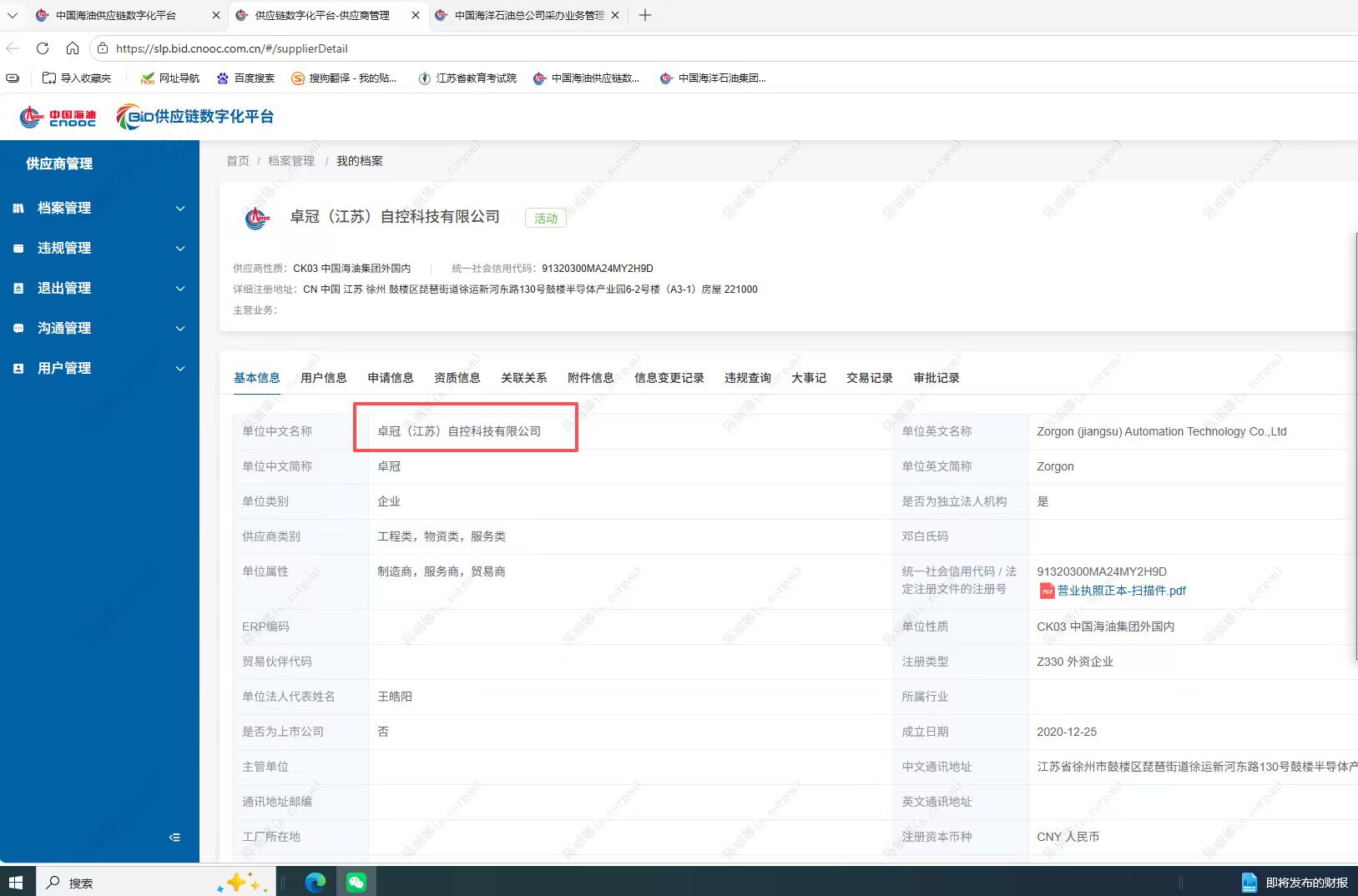Viewport: 1358px width, 896px height.
Task: Expand the 违规管理 sidebar menu
Action: pos(99,248)
